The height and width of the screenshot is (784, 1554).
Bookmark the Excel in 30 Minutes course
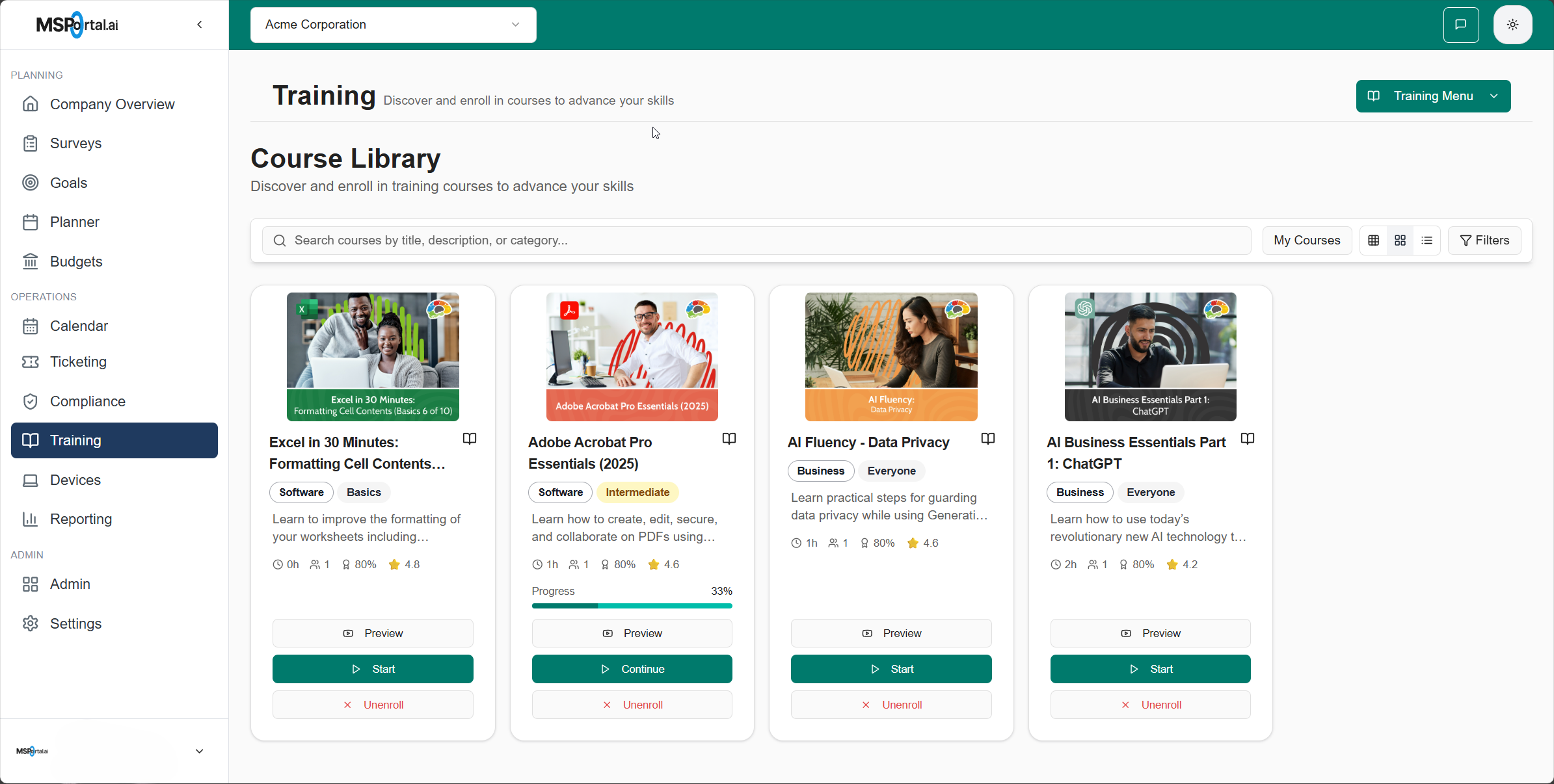(470, 439)
